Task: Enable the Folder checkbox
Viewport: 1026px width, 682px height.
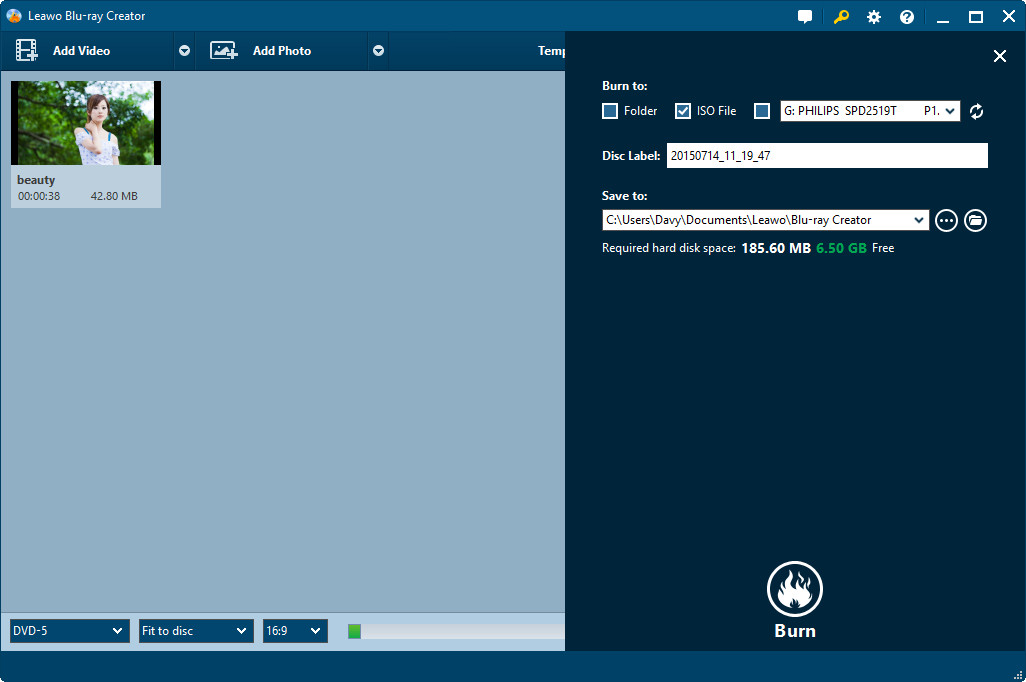Action: pos(610,111)
